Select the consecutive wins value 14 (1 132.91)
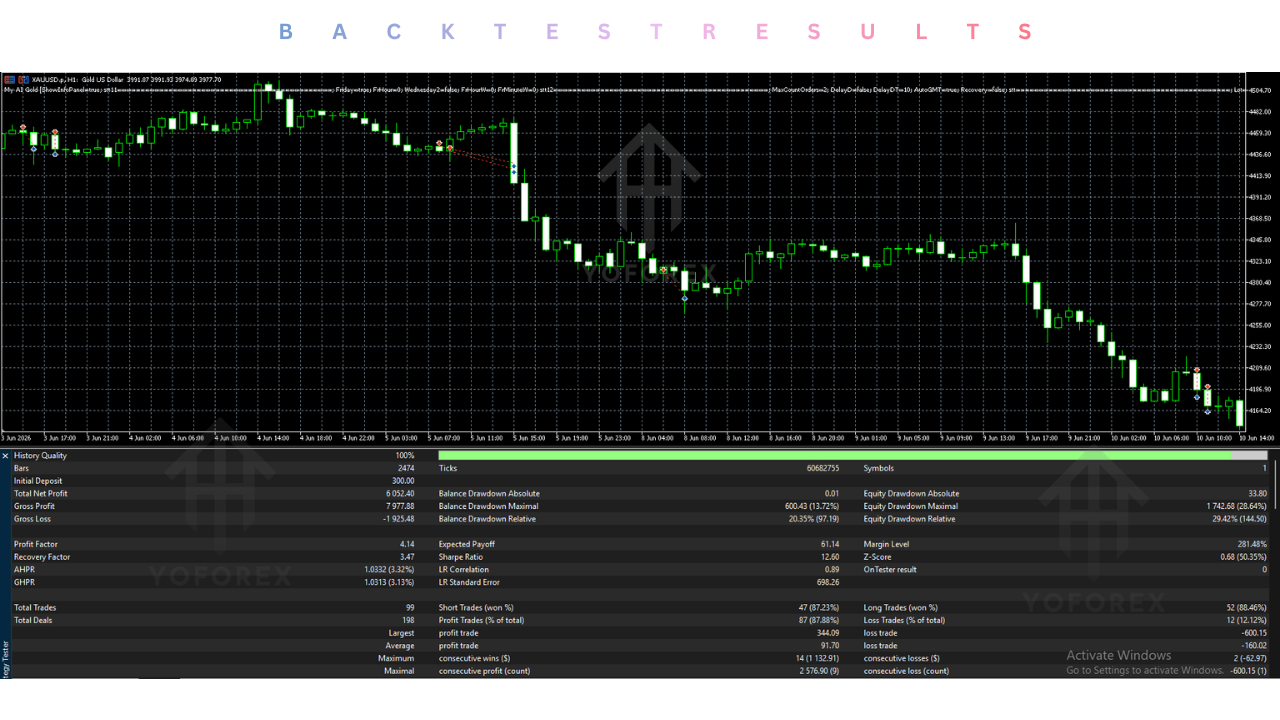 pos(816,659)
